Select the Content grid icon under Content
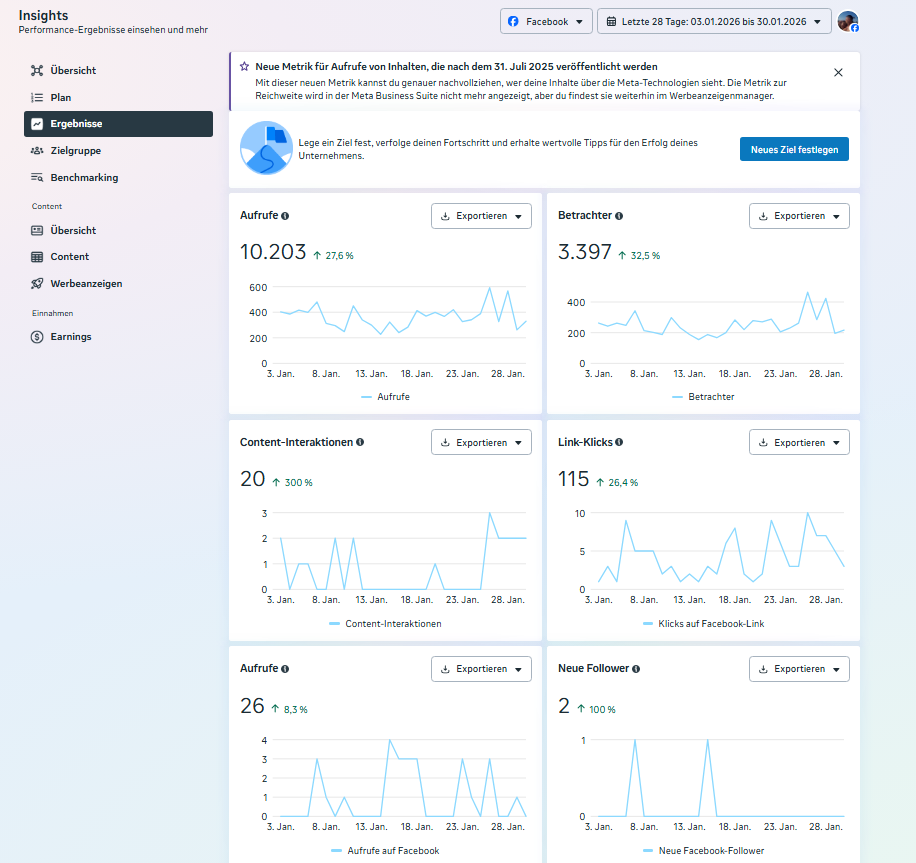 point(38,256)
